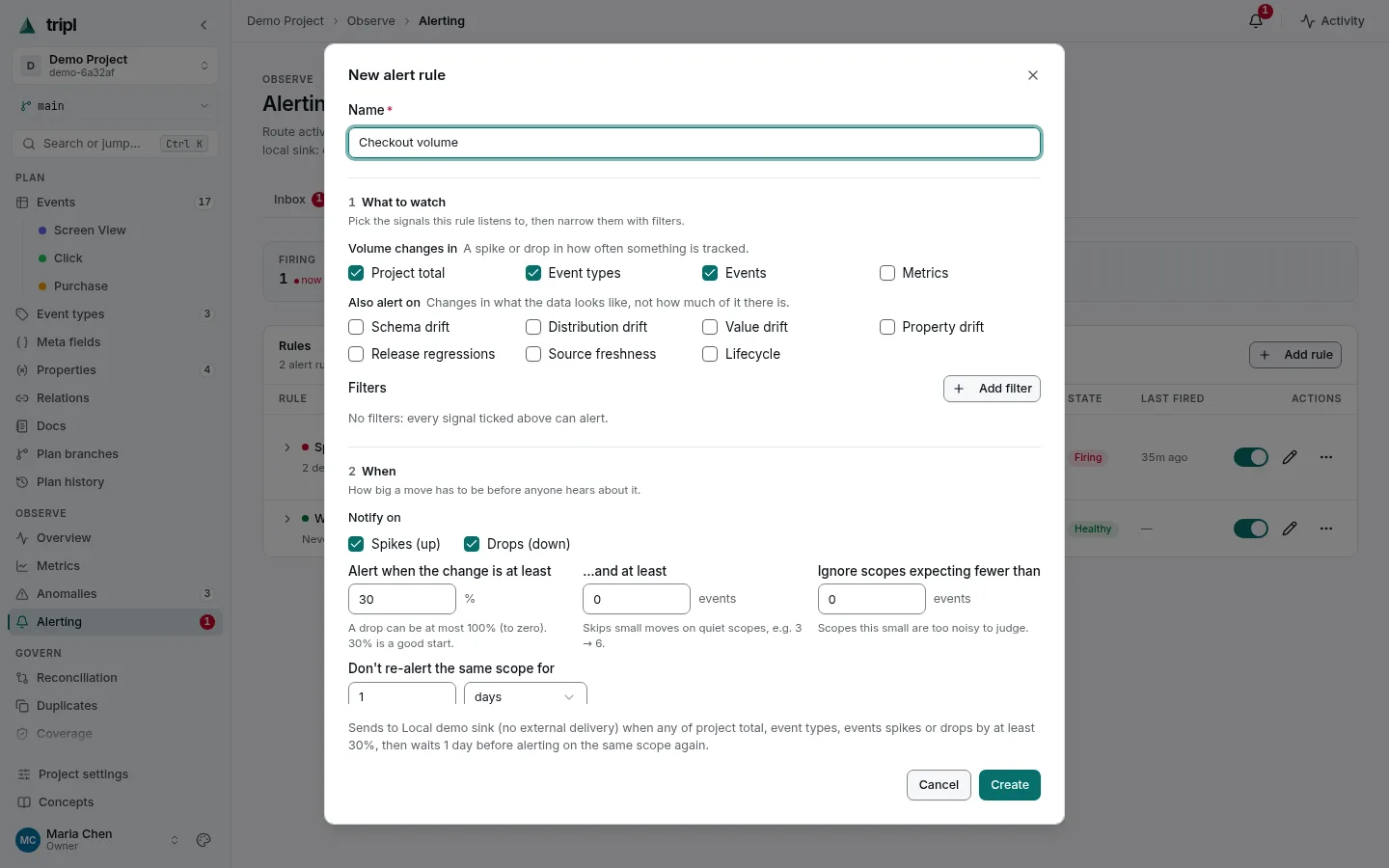Viewport: 1389px width, 868px height.
Task: Expand the second rule row chevron
Action: click(x=287, y=519)
